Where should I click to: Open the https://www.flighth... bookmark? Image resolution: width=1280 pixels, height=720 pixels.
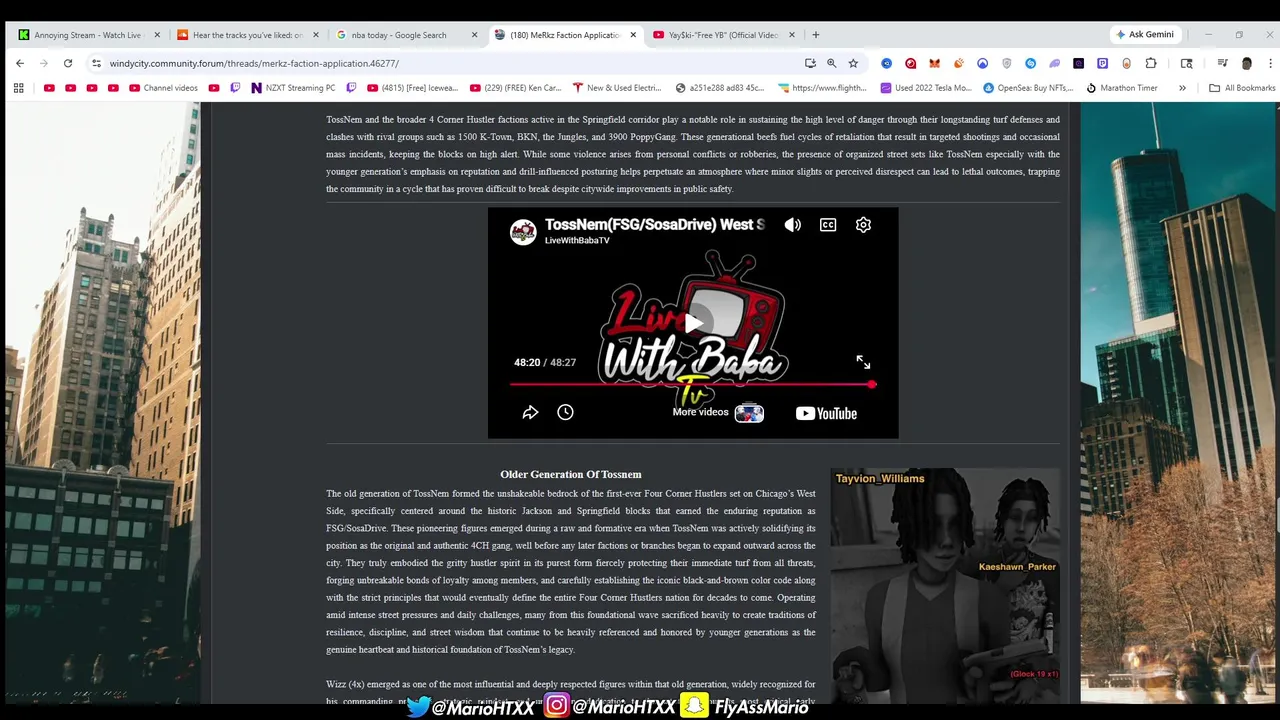823,88
